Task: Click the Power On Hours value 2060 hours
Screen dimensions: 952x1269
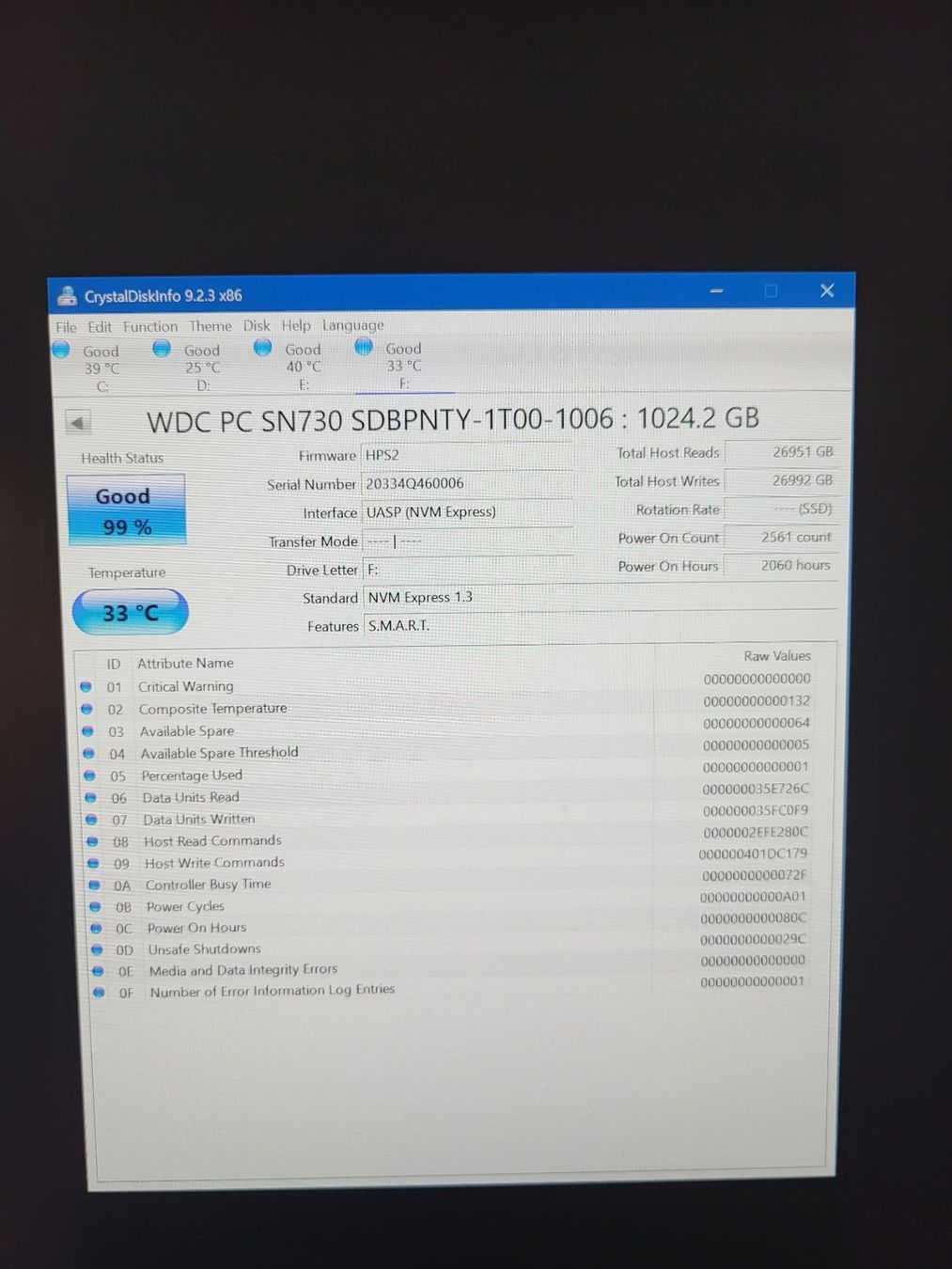Action: tap(781, 565)
